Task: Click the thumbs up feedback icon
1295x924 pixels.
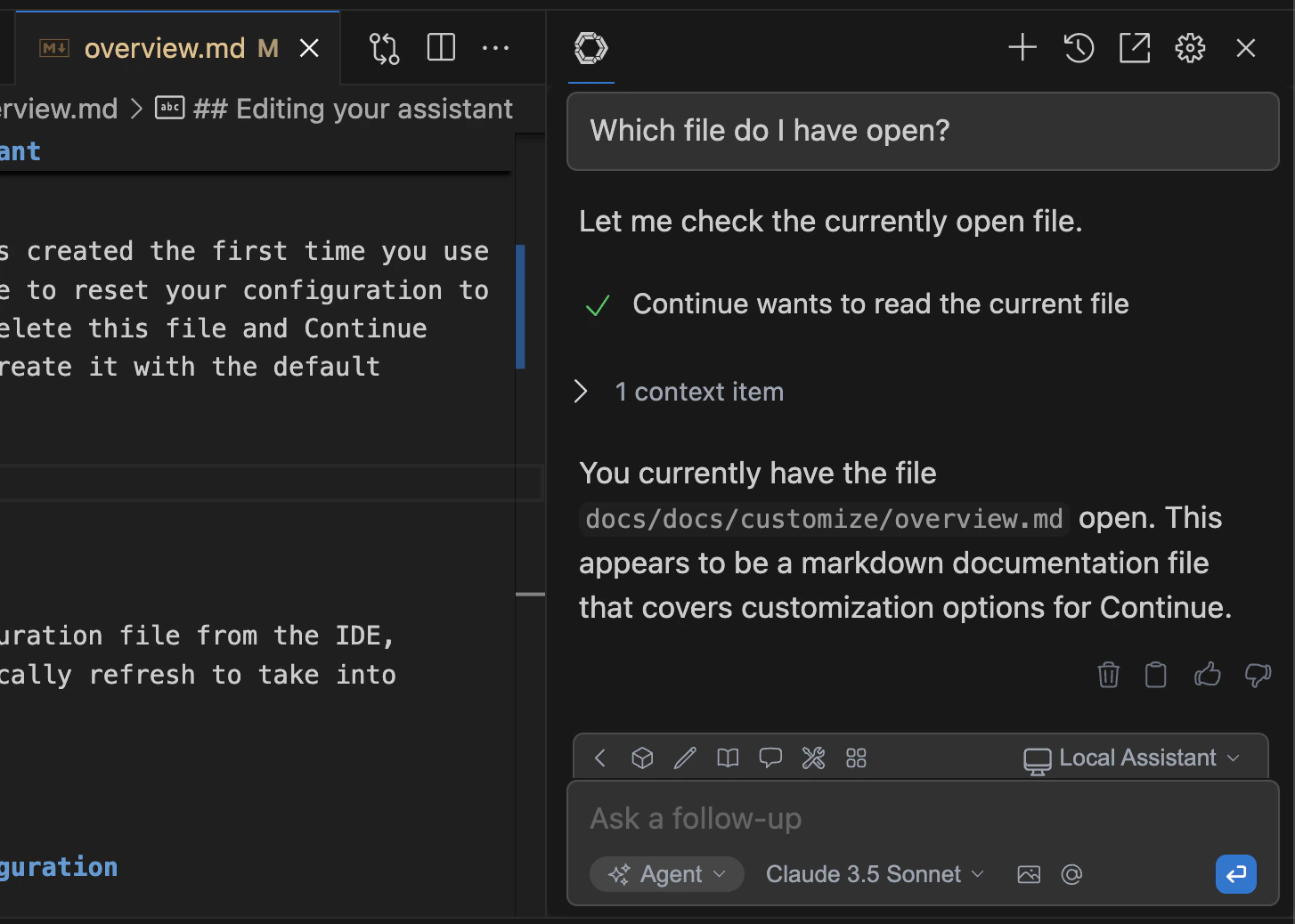Action: pyautogui.click(x=1207, y=675)
